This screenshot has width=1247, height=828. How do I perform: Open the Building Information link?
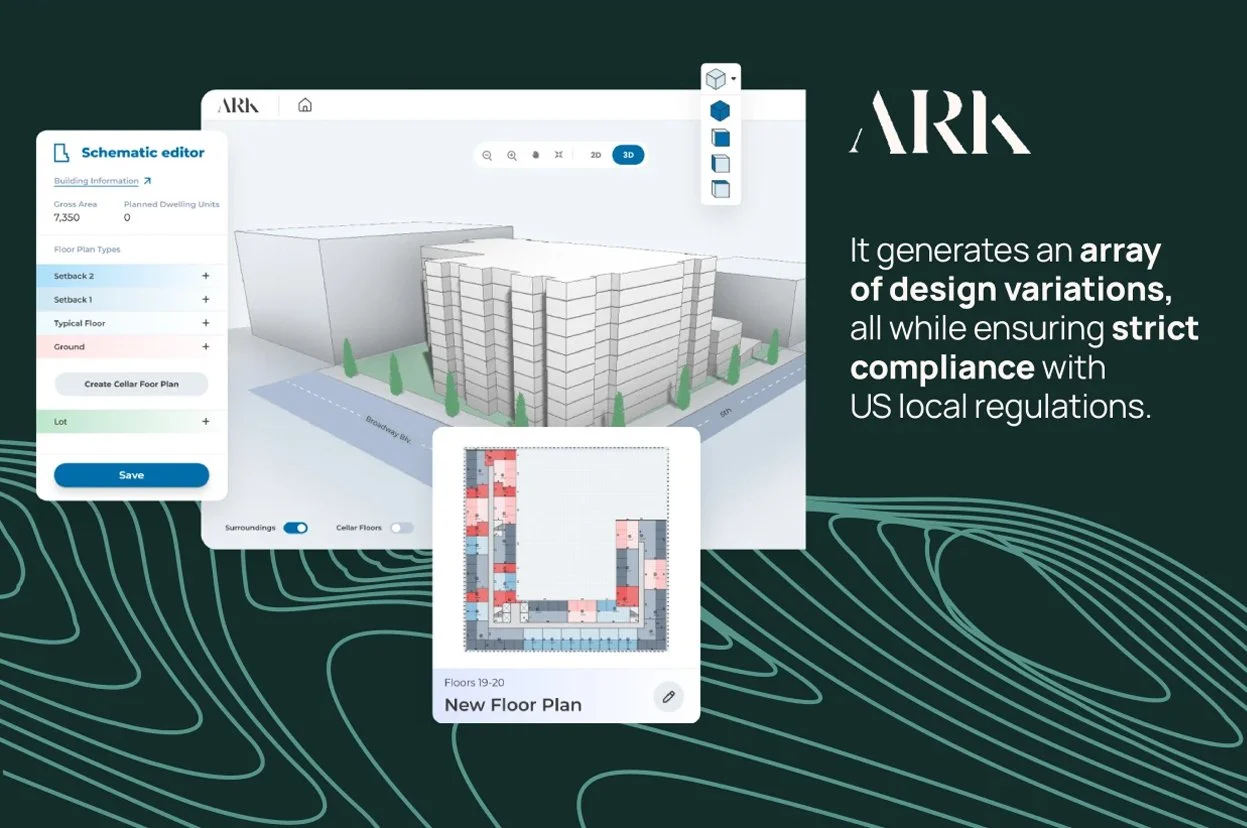96,181
